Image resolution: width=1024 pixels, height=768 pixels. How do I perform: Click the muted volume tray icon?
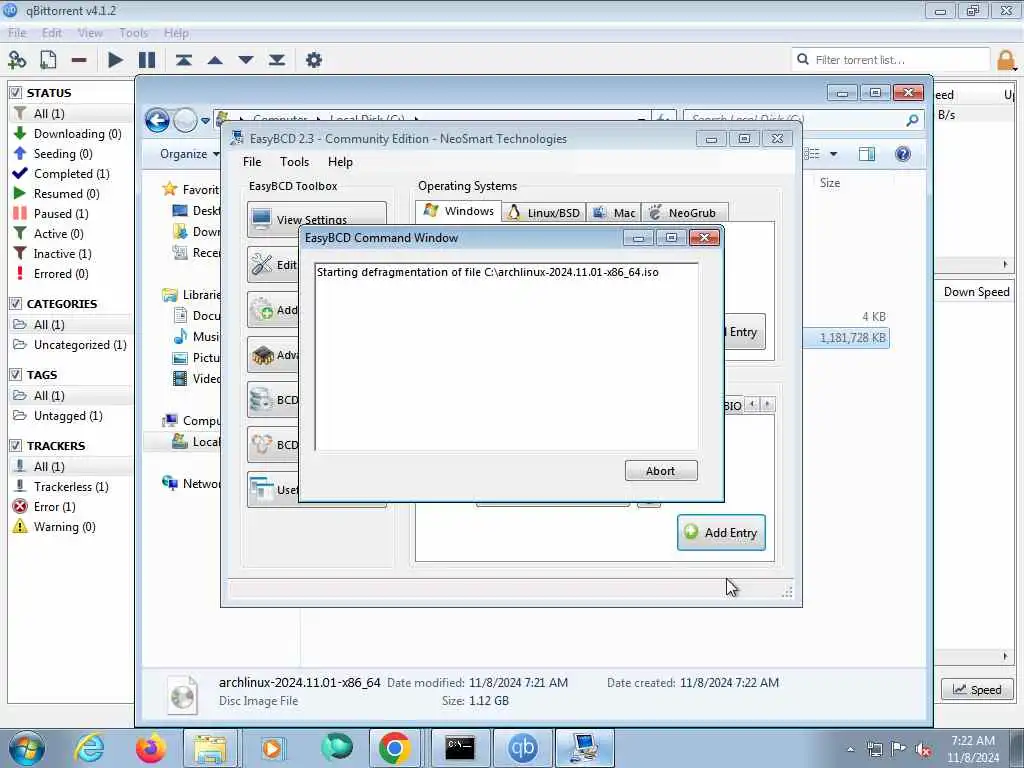coord(923,749)
